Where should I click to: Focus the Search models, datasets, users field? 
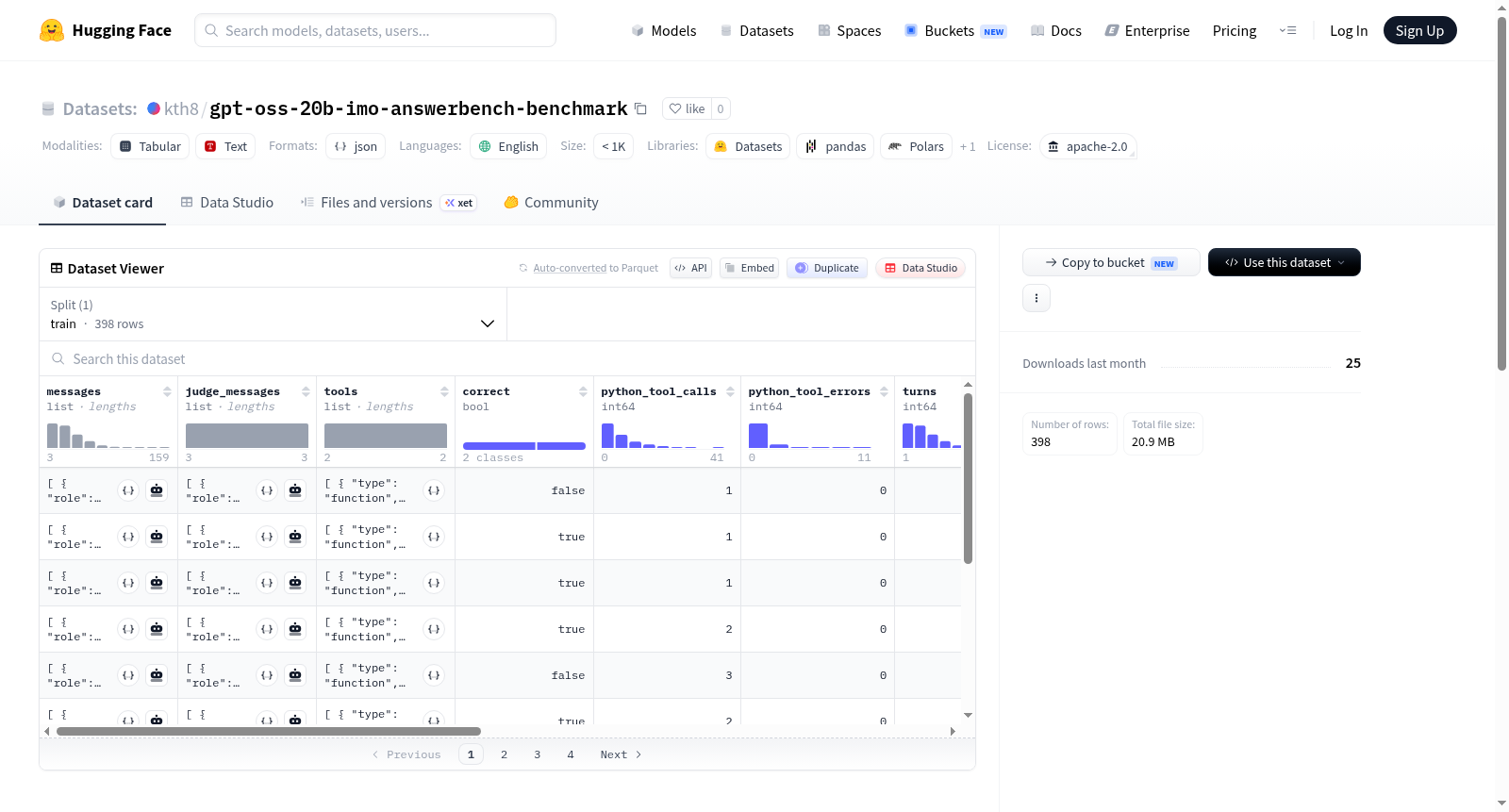tap(375, 30)
